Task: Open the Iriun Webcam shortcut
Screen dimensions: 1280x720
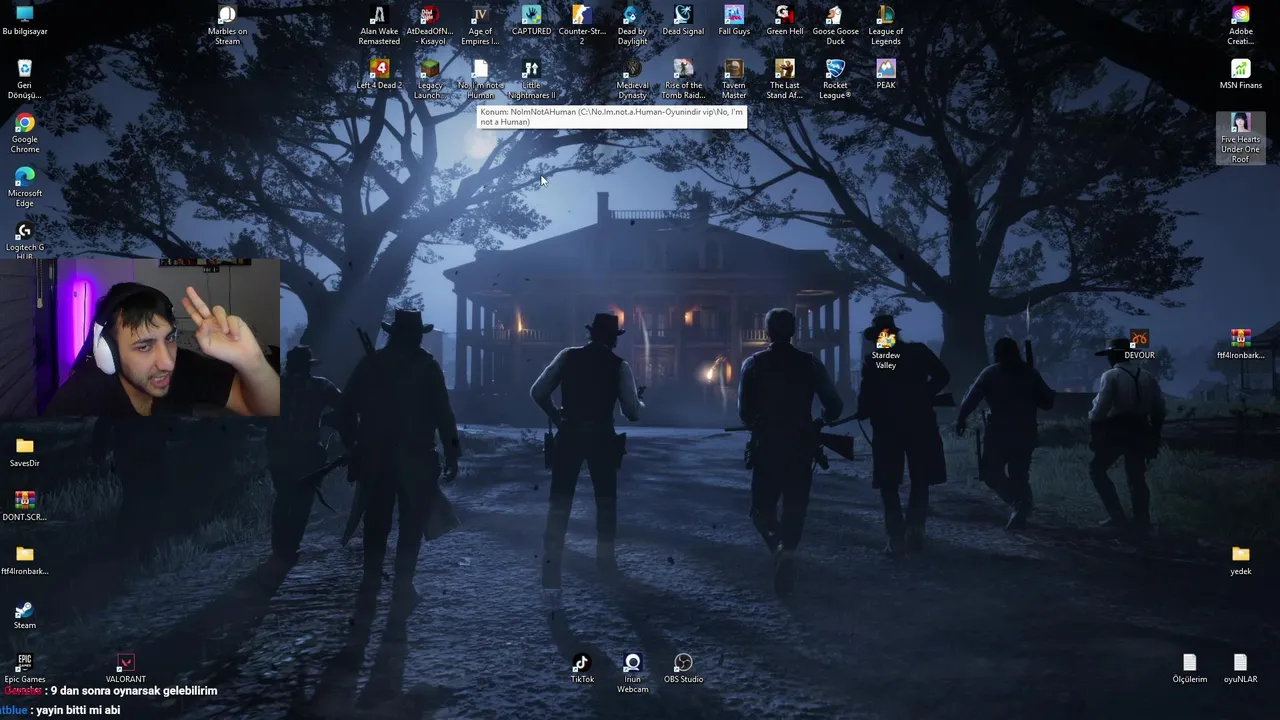Action: tap(632, 673)
